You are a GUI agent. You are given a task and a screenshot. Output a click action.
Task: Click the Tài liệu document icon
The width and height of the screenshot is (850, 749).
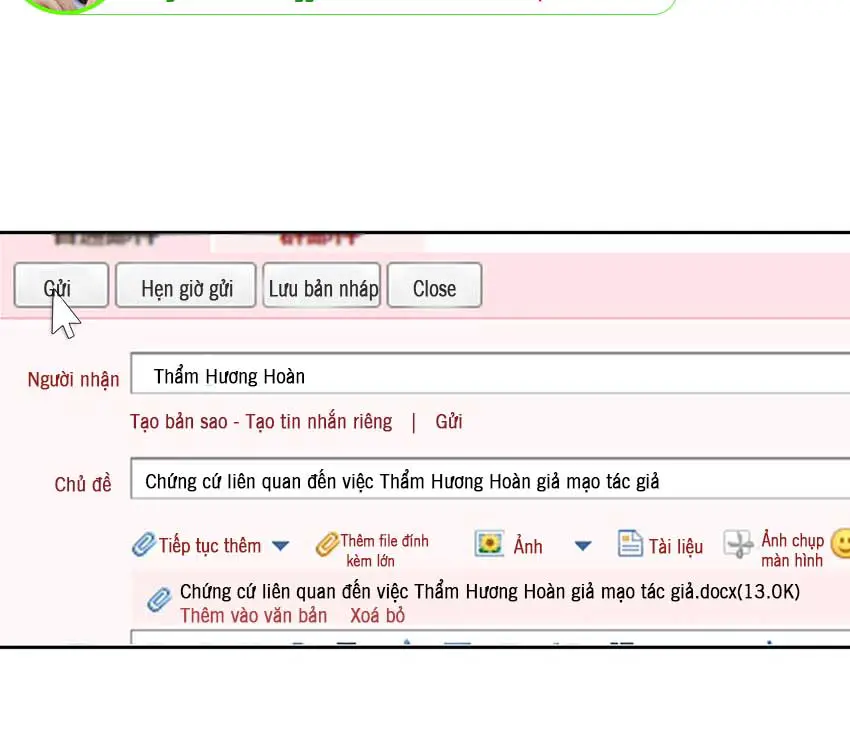[x=630, y=544]
